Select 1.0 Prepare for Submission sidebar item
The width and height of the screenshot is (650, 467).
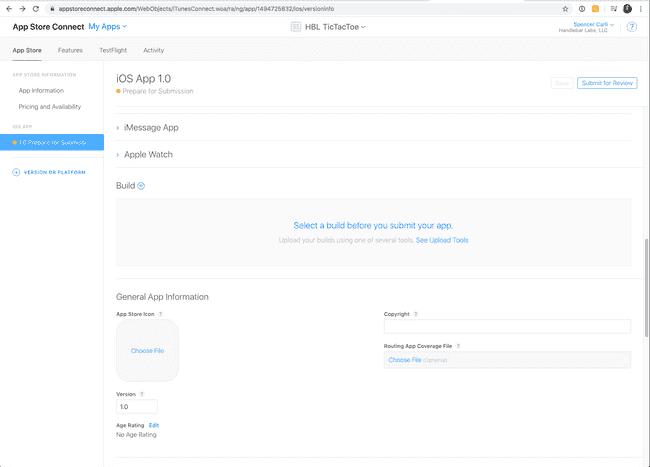pos(52,142)
